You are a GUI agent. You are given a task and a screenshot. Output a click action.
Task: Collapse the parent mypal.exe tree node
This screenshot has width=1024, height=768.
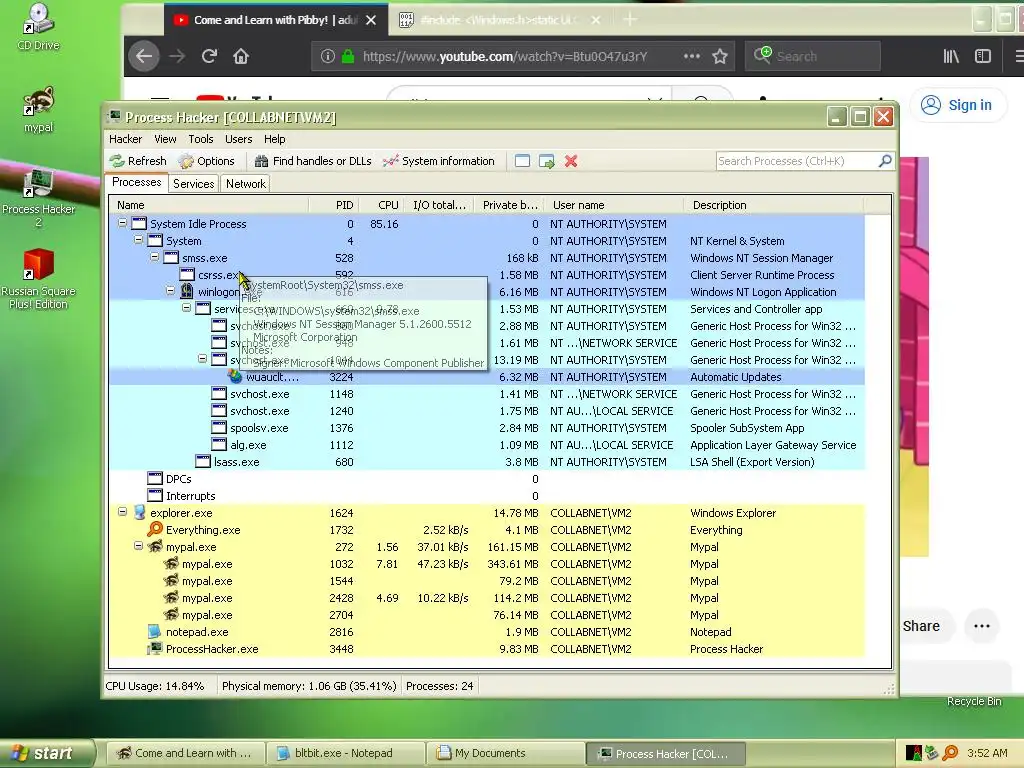point(138,547)
